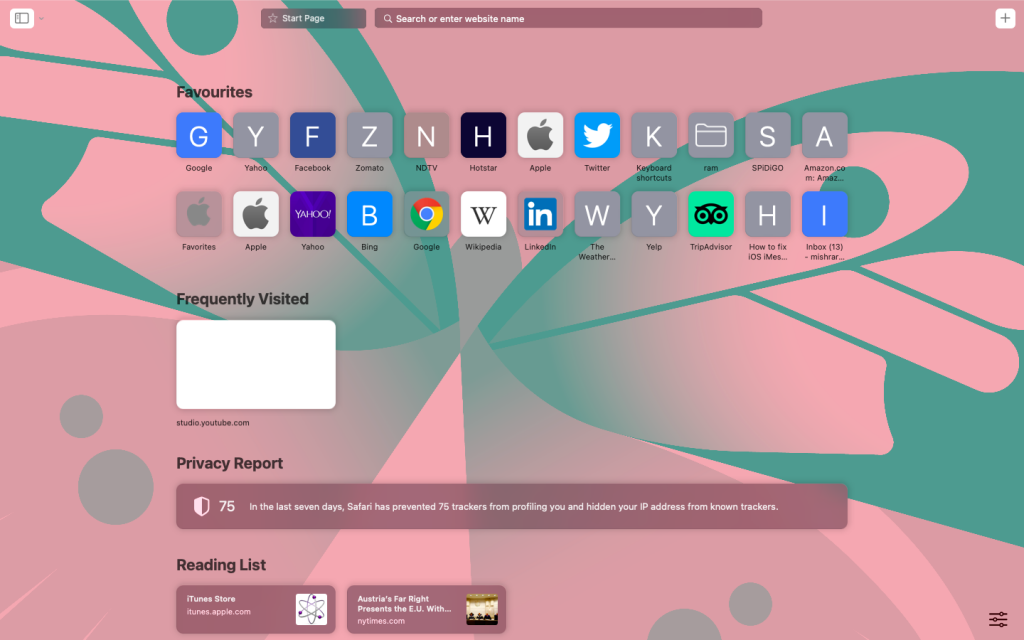Image resolution: width=1024 pixels, height=640 pixels.
Task: Click the privacy shield icon
Action: [x=202, y=506]
